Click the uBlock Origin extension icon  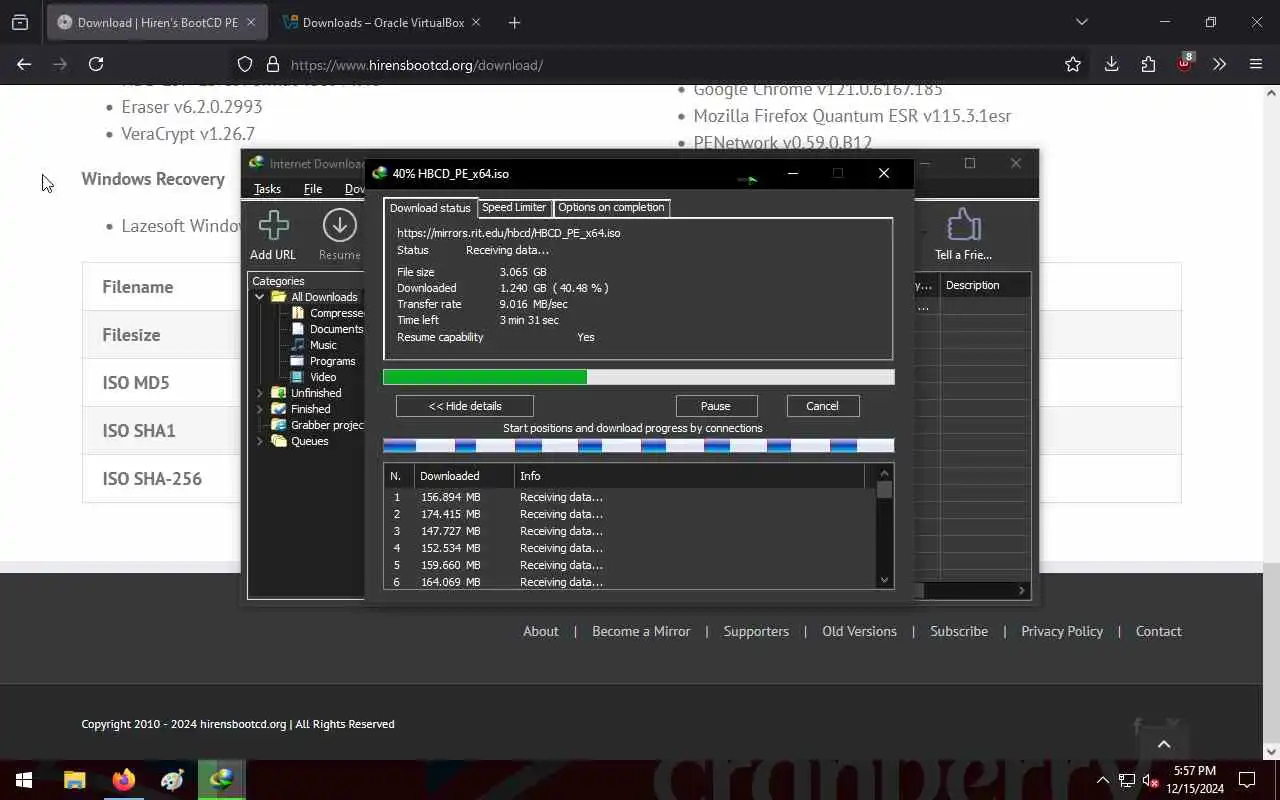pyautogui.click(x=1185, y=64)
